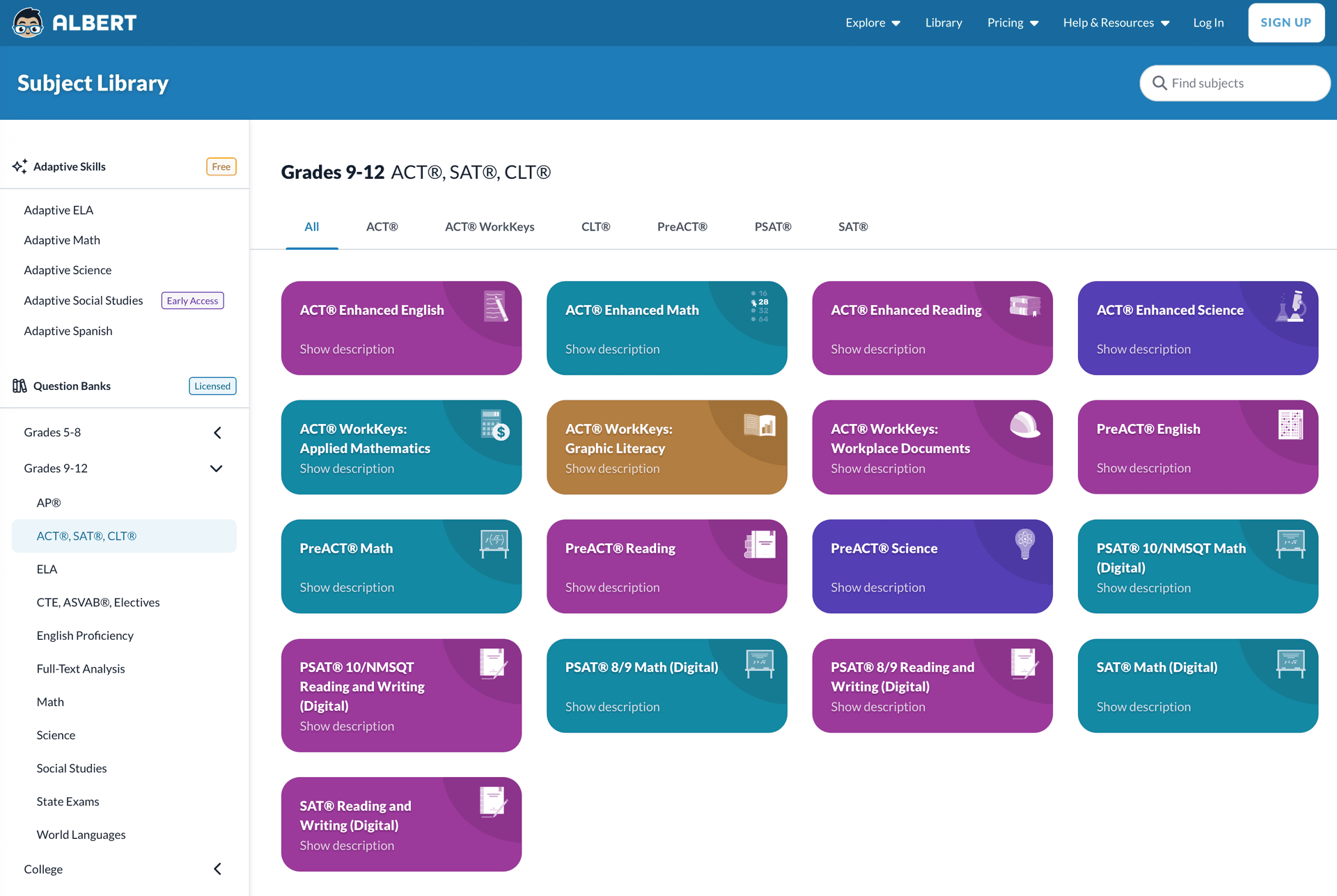This screenshot has width=1337, height=896.
Task: Open the Explore dropdown menu
Action: 873,23
